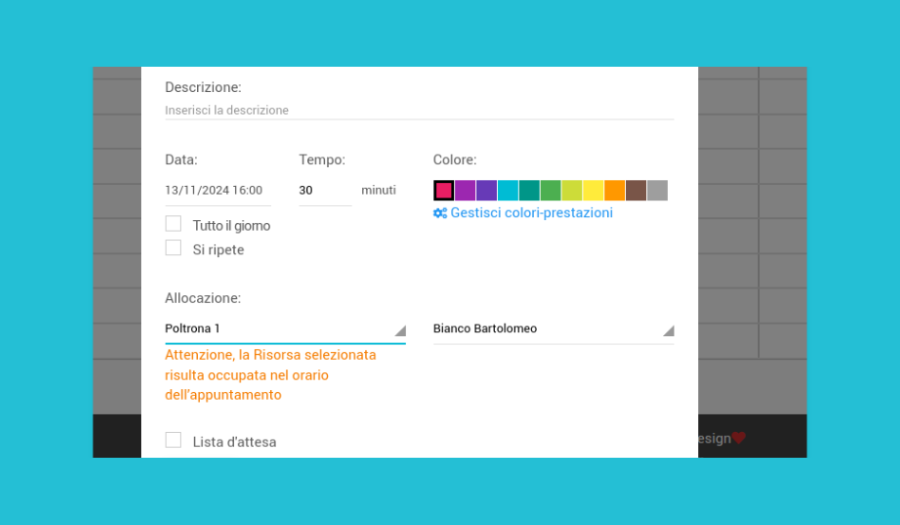Select the green color swatch
This screenshot has width=900, height=525.
click(x=550, y=190)
